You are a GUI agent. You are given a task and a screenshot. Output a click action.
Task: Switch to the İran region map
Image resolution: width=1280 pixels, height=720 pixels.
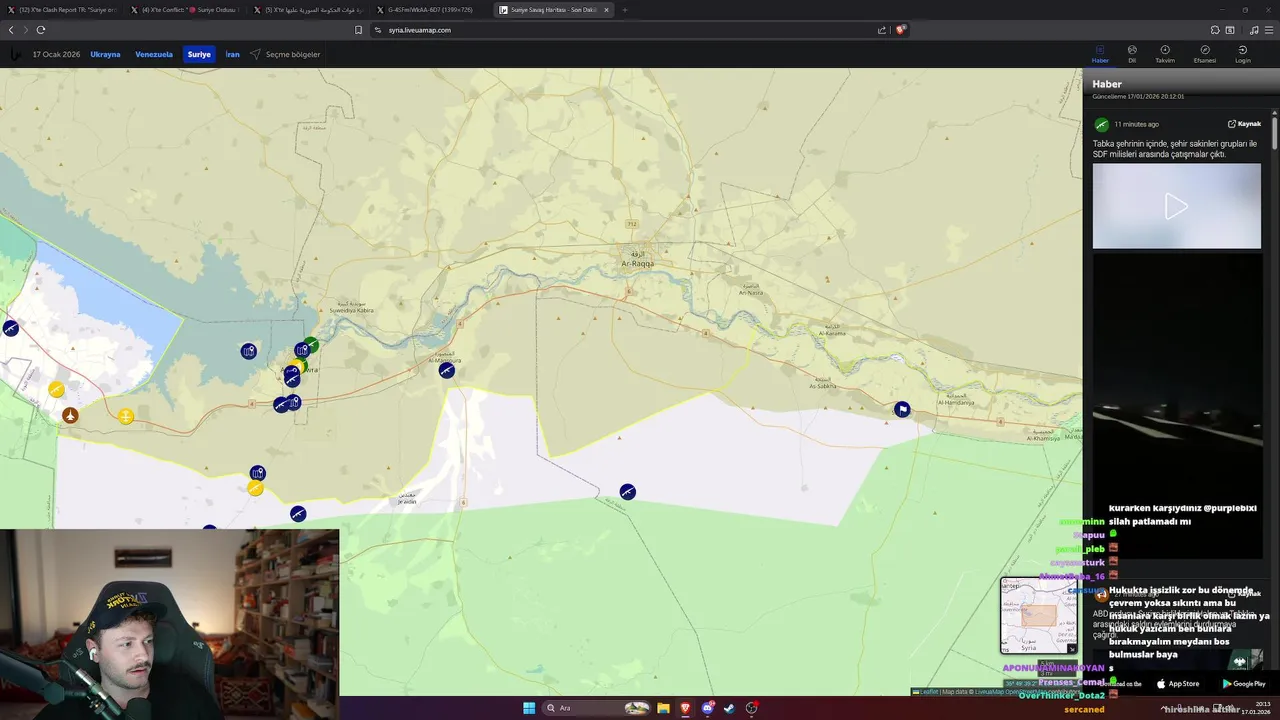tap(232, 54)
